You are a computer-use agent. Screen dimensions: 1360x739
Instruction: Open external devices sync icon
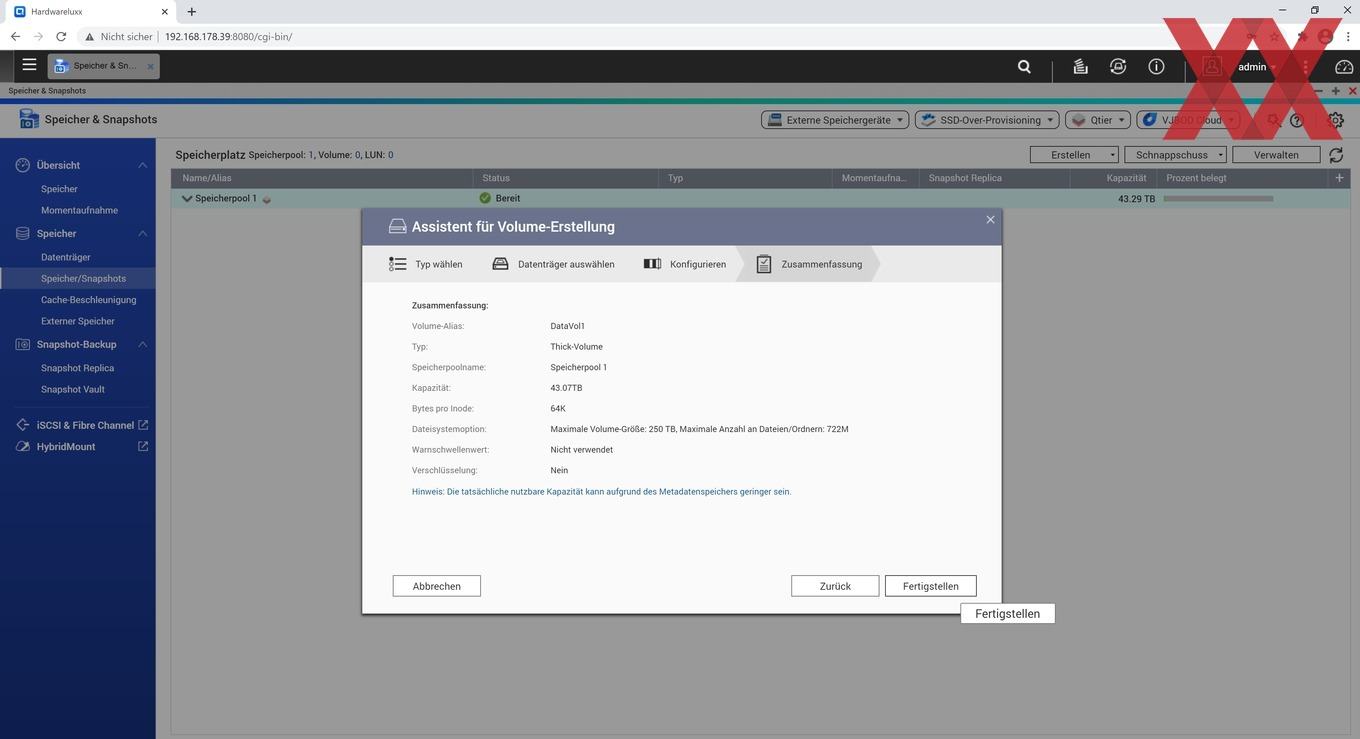click(1118, 67)
